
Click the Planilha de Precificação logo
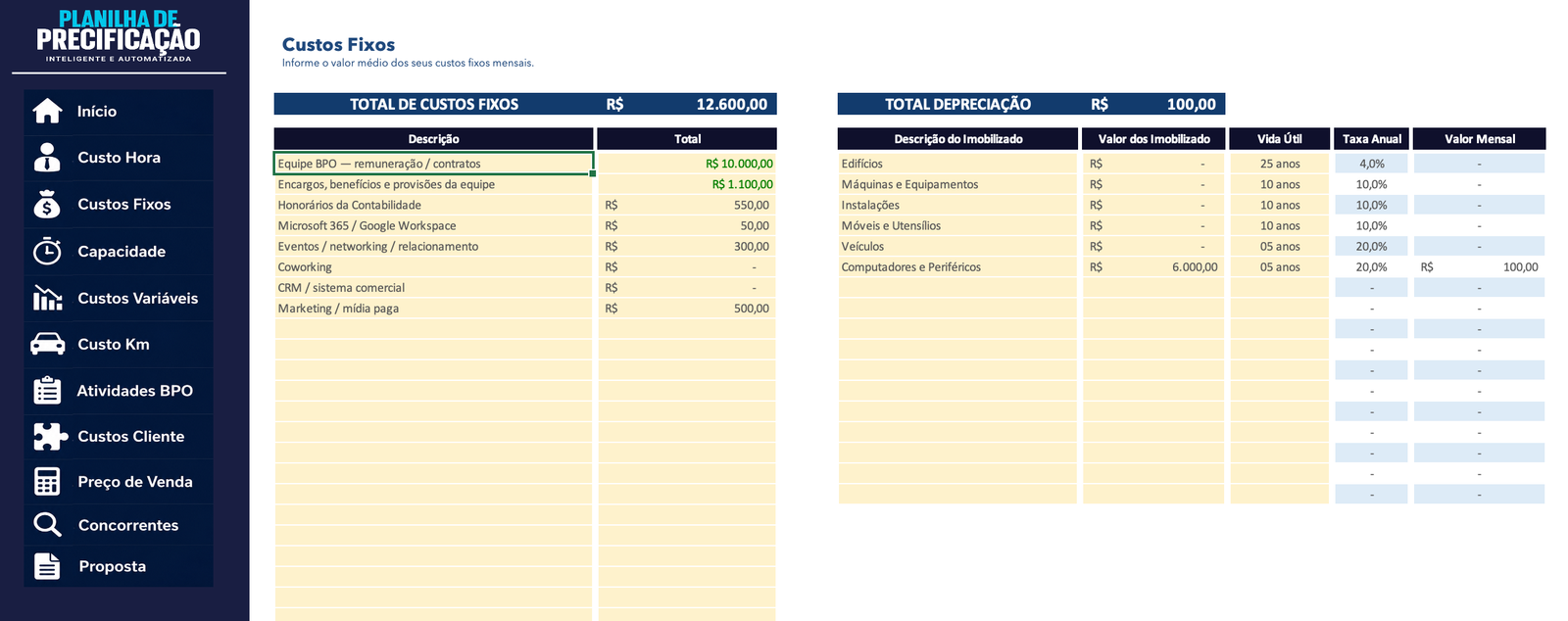pos(119,37)
